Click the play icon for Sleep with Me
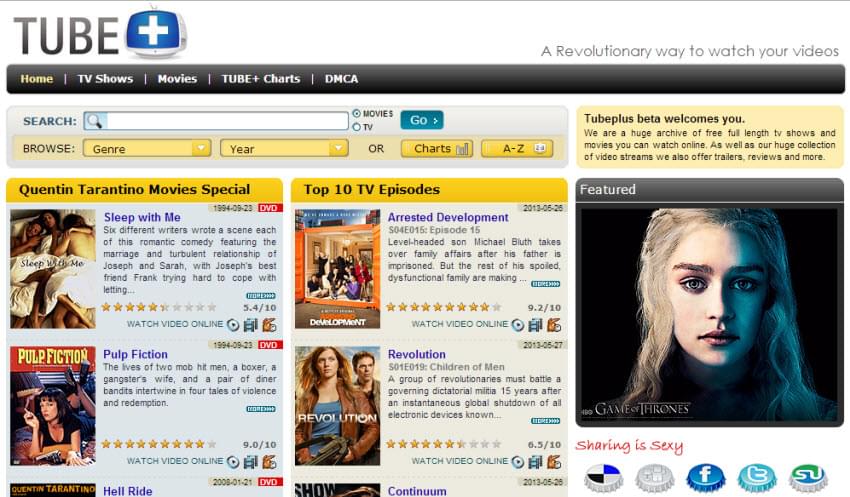 [233, 324]
